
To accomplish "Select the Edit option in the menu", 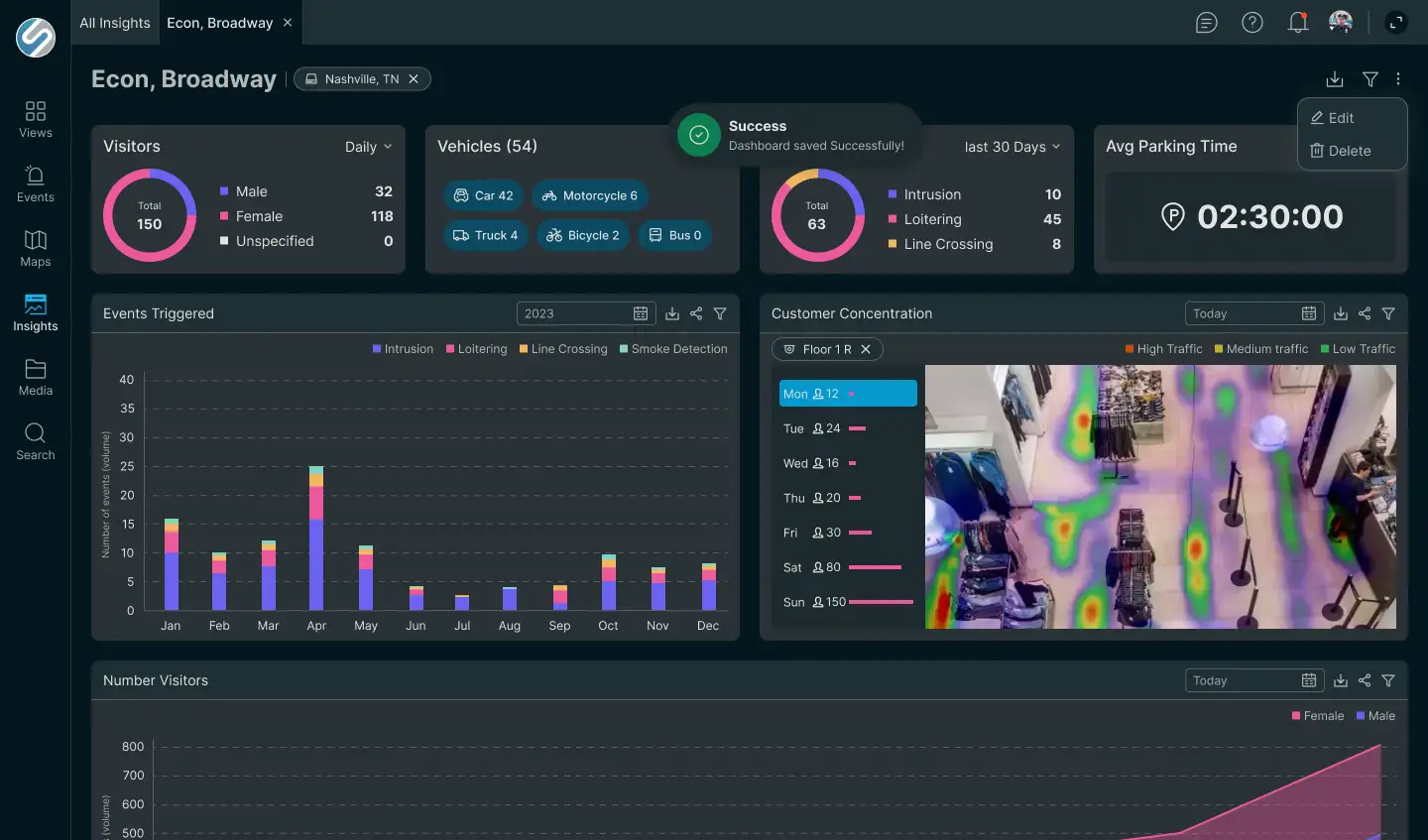I will click(x=1340, y=117).
